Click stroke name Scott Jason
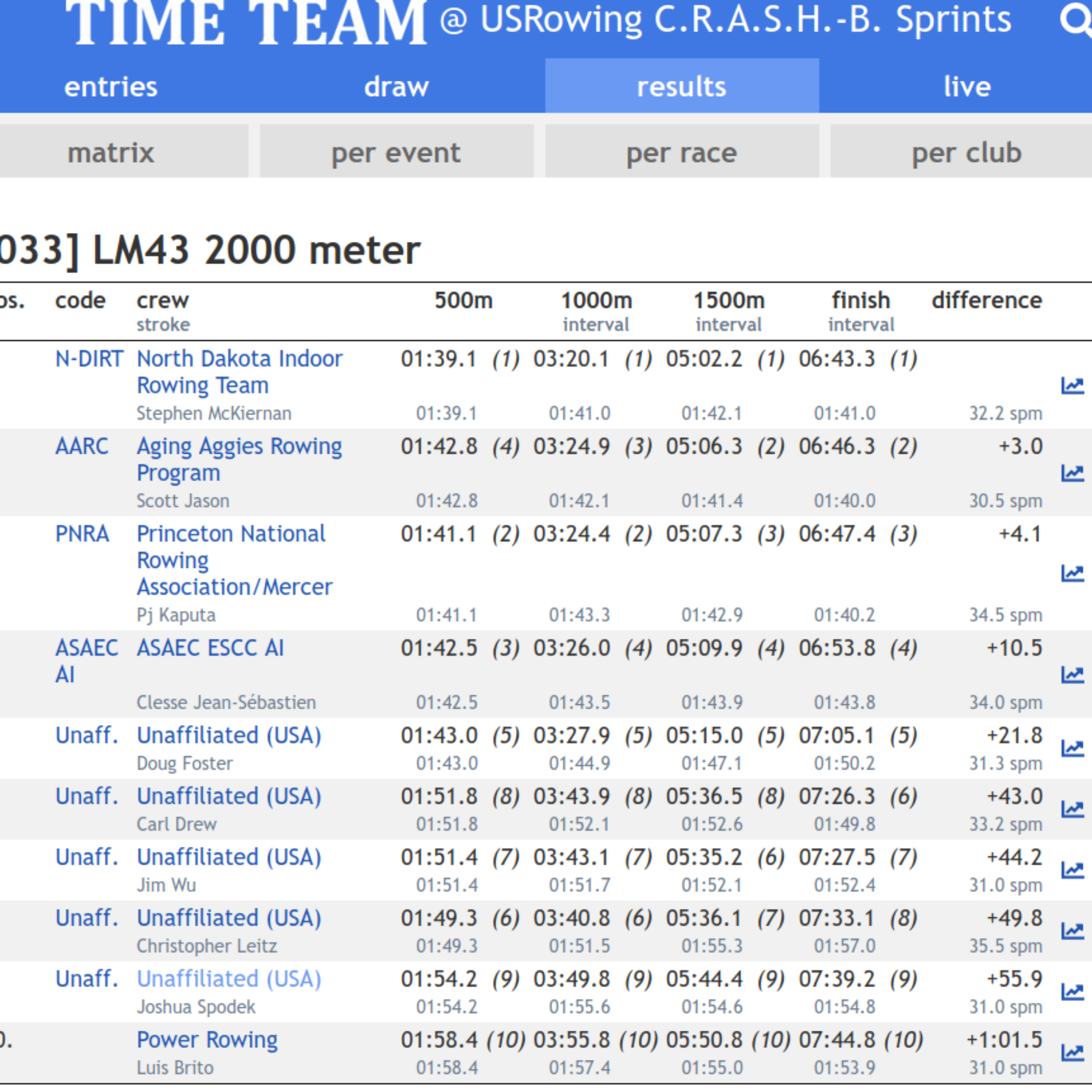Screen dimensions: 1092x1092 click(182, 501)
